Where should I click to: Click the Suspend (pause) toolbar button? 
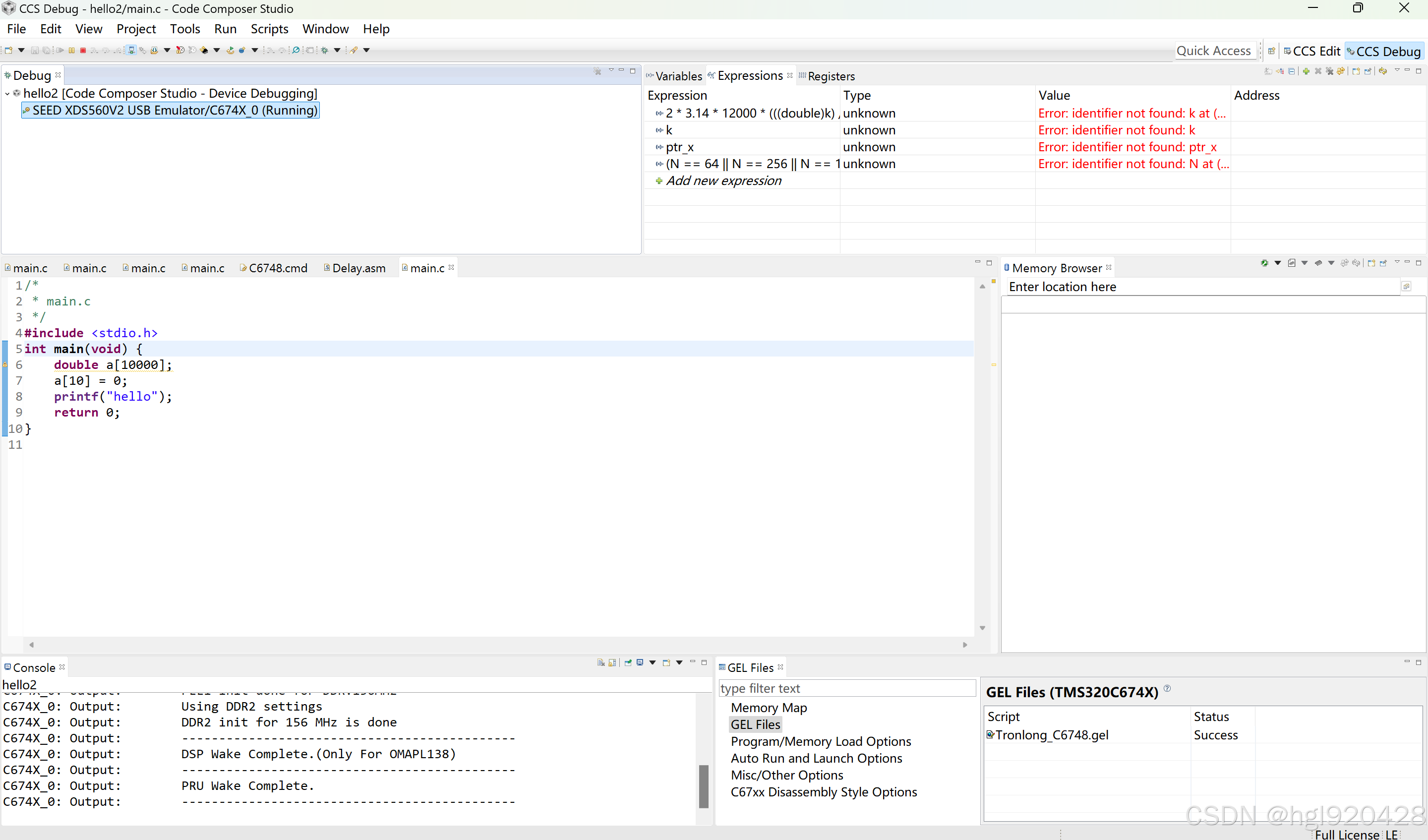click(x=71, y=51)
